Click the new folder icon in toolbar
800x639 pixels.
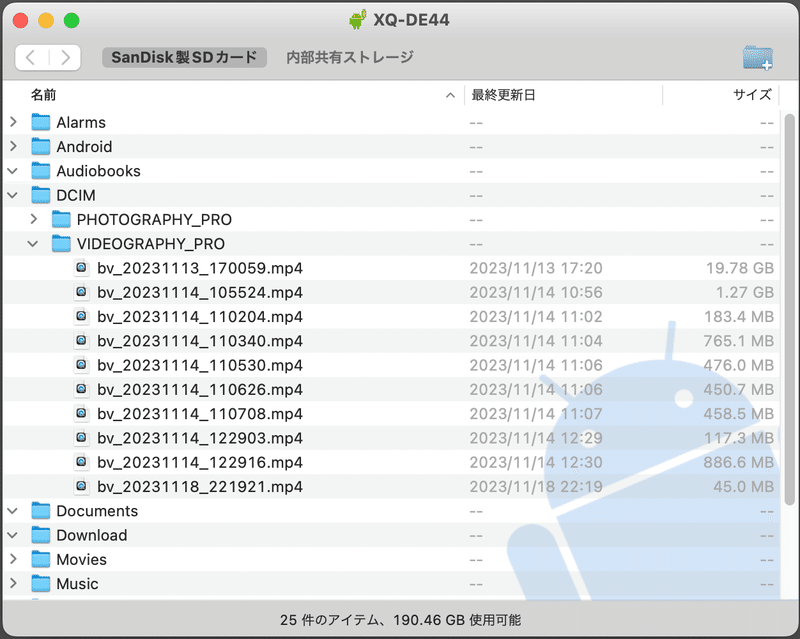(758, 57)
